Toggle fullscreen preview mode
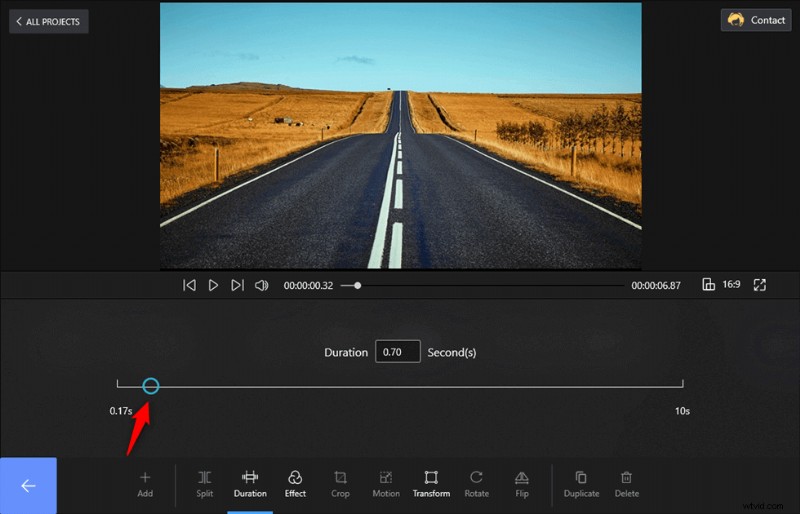The width and height of the screenshot is (800, 514). point(760,285)
